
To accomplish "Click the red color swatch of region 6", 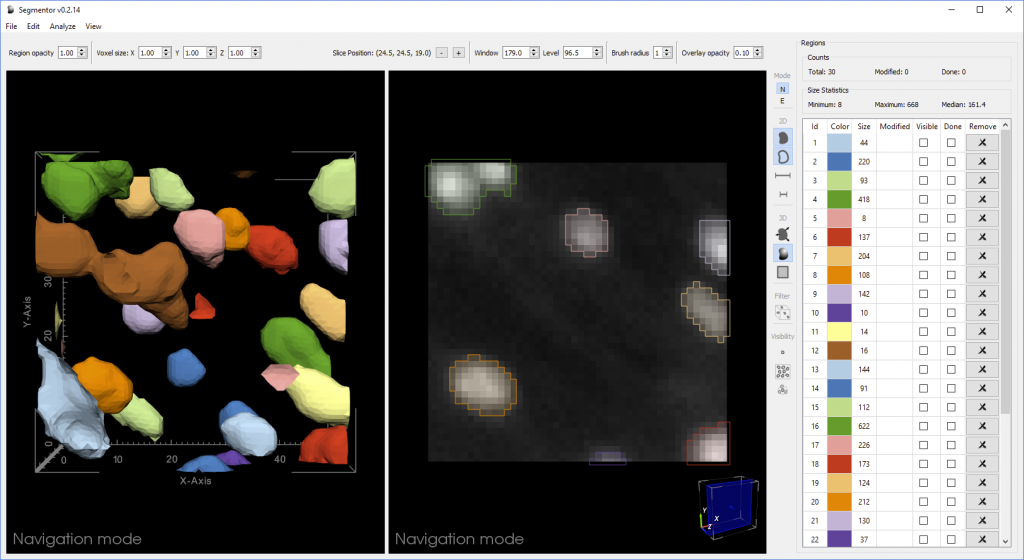I will pyautogui.click(x=840, y=236).
